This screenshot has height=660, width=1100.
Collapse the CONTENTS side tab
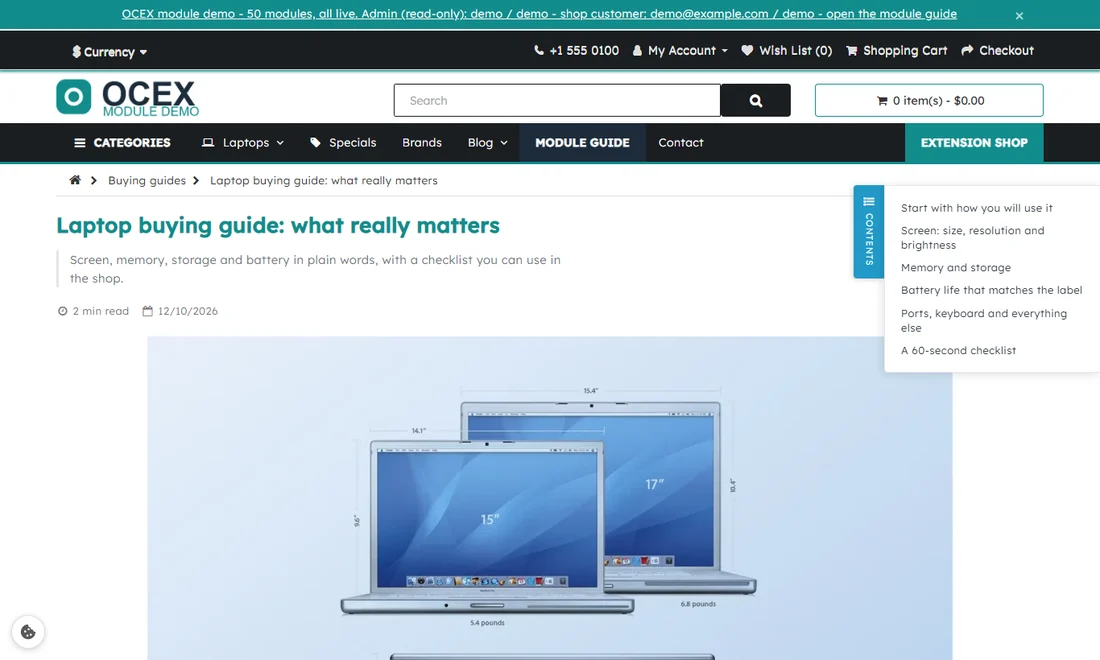point(868,231)
